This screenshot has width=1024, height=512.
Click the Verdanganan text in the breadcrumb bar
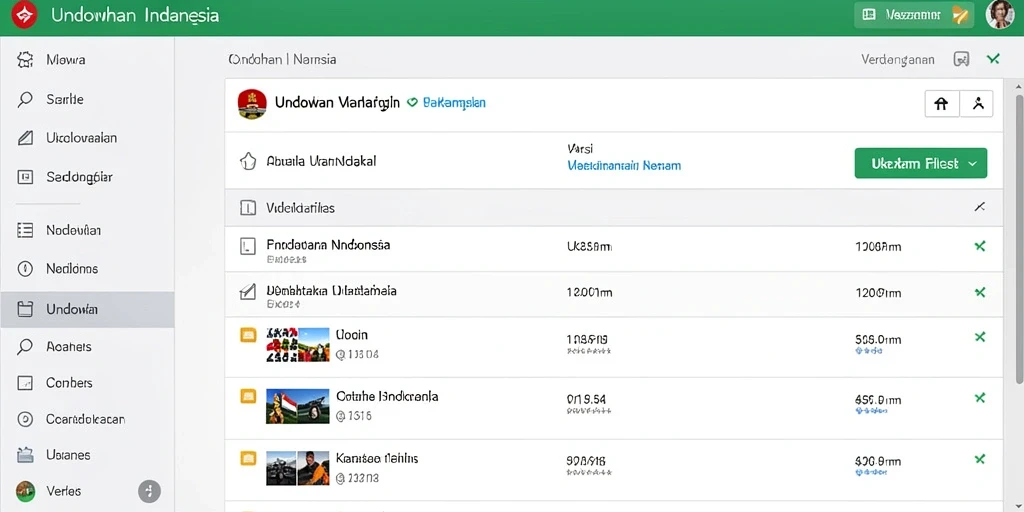click(897, 59)
